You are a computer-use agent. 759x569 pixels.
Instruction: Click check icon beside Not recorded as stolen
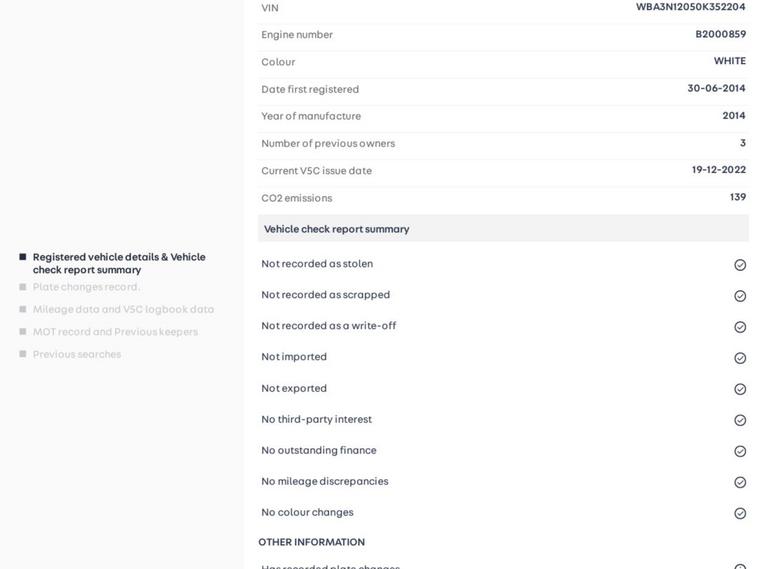tap(740, 265)
